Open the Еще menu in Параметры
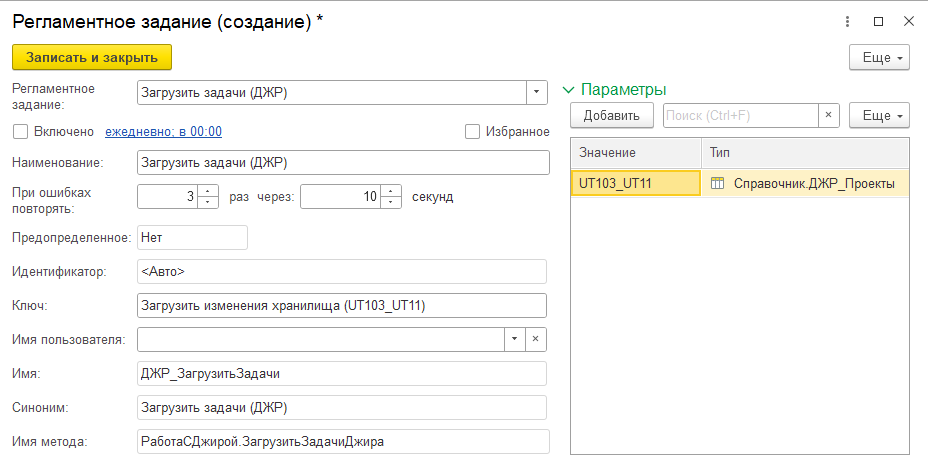This screenshot has height=456, width=928. coord(879,115)
